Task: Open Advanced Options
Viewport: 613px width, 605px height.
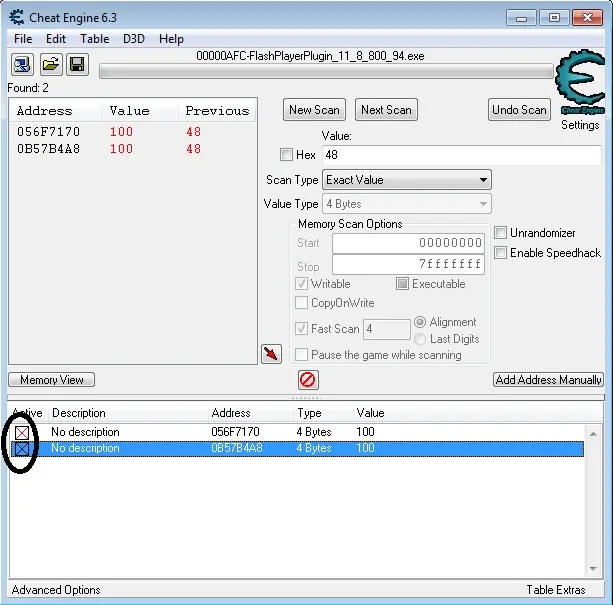Action: (56, 590)
